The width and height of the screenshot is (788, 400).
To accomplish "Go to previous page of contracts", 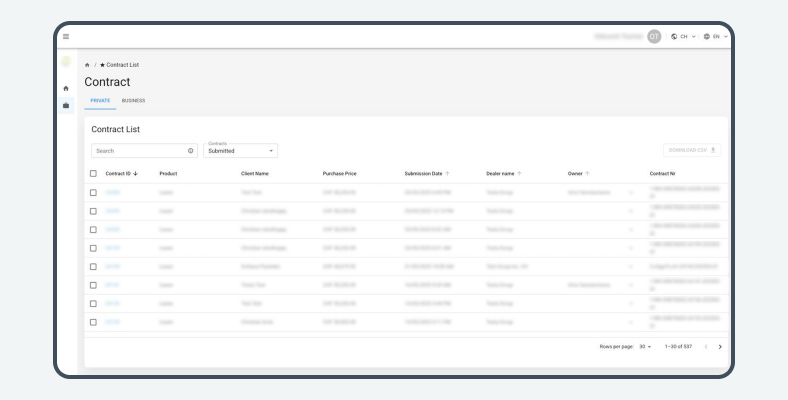I will click(x=706, y=347).
